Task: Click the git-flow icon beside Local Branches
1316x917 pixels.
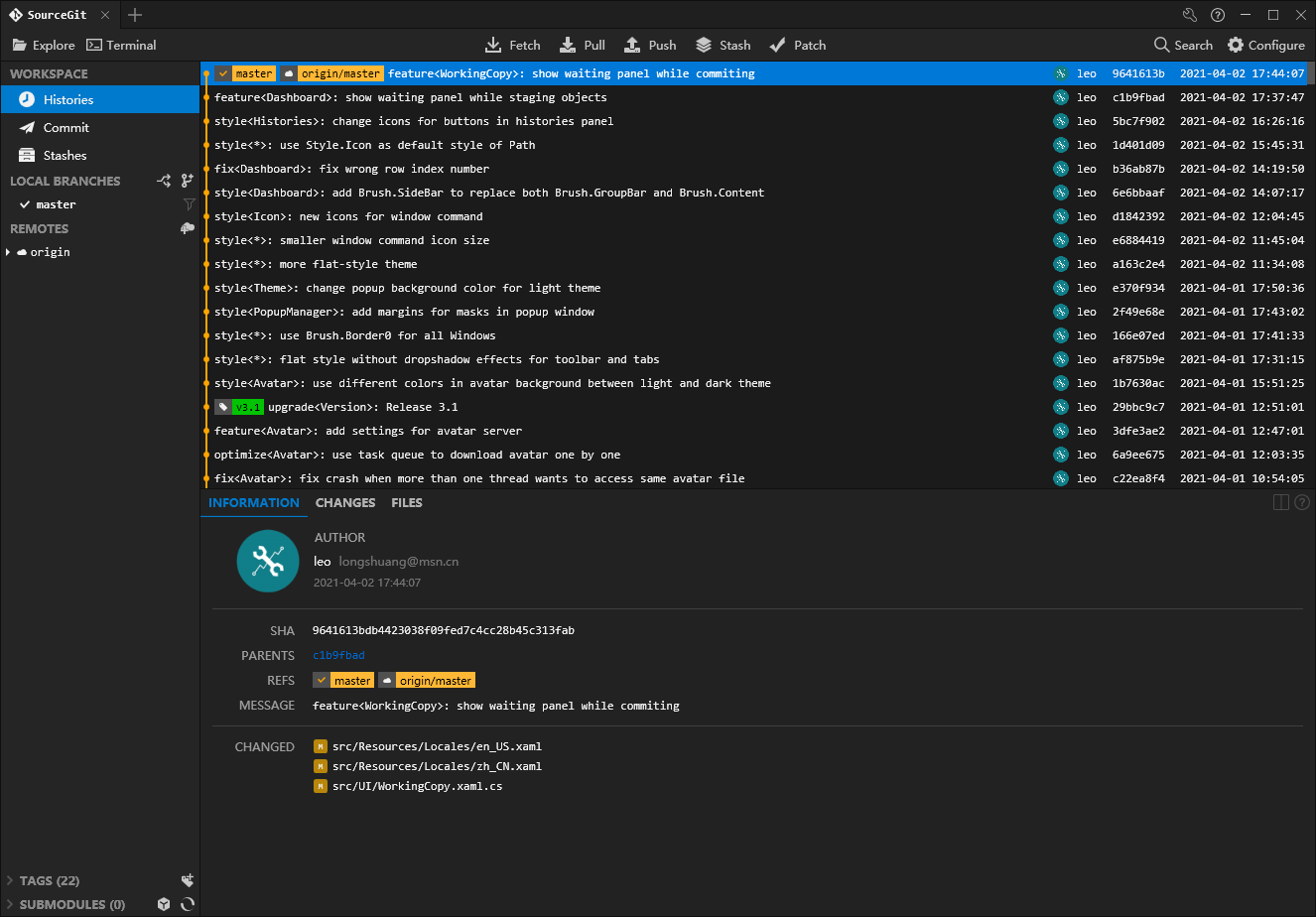Action: 165,181
